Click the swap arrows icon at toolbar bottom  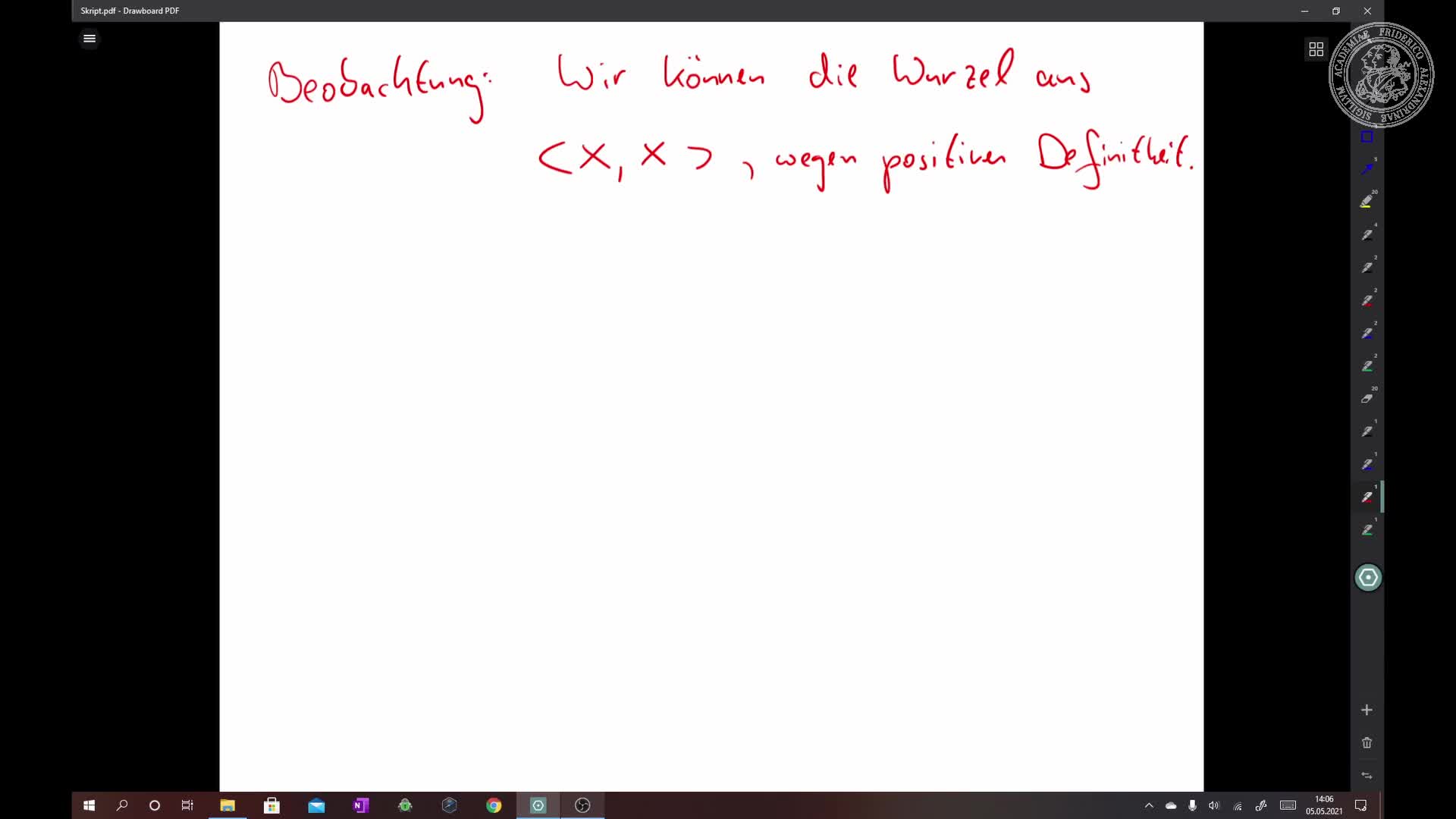(x=1367, y=776)
